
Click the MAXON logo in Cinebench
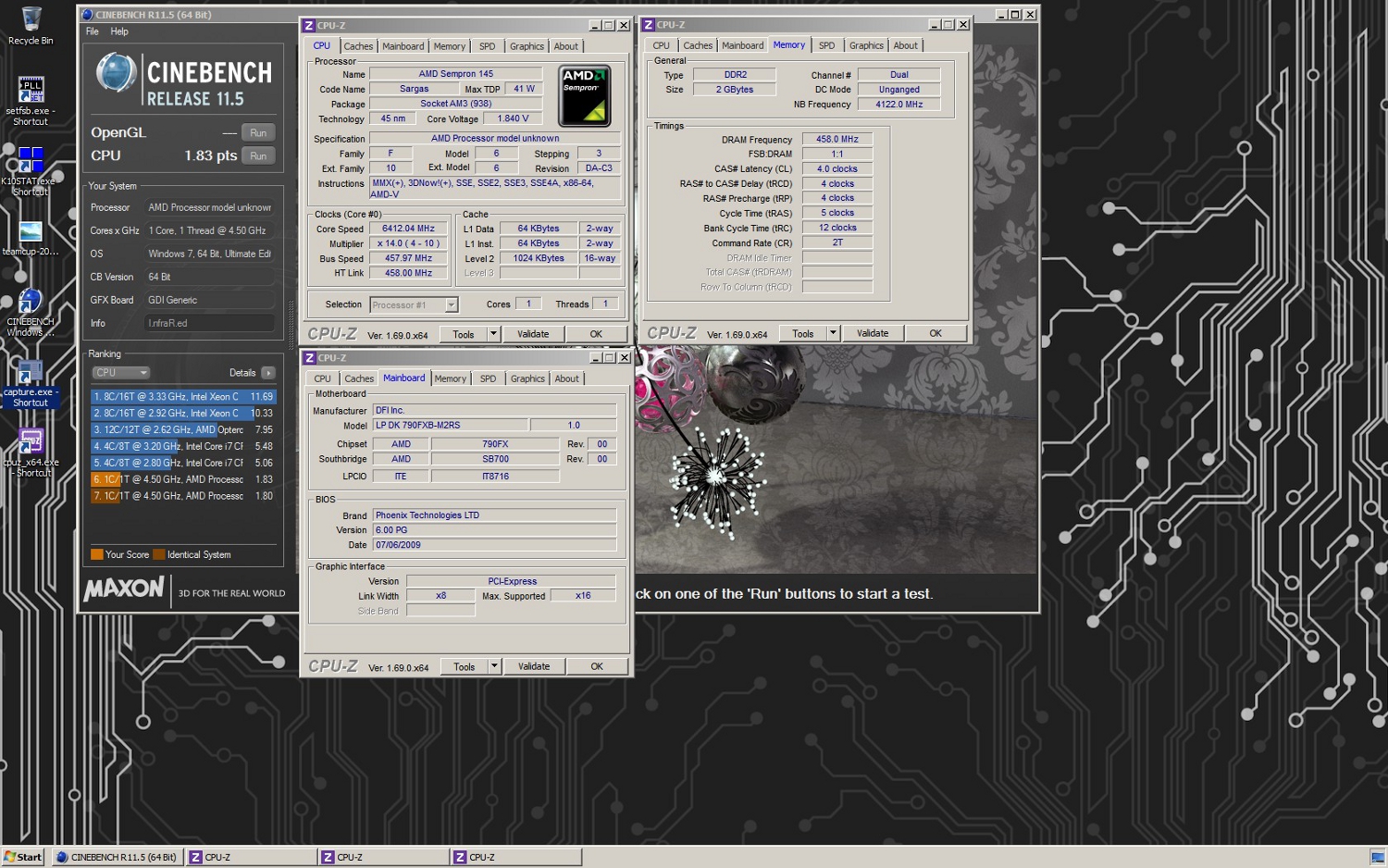[x=124, y=589]
